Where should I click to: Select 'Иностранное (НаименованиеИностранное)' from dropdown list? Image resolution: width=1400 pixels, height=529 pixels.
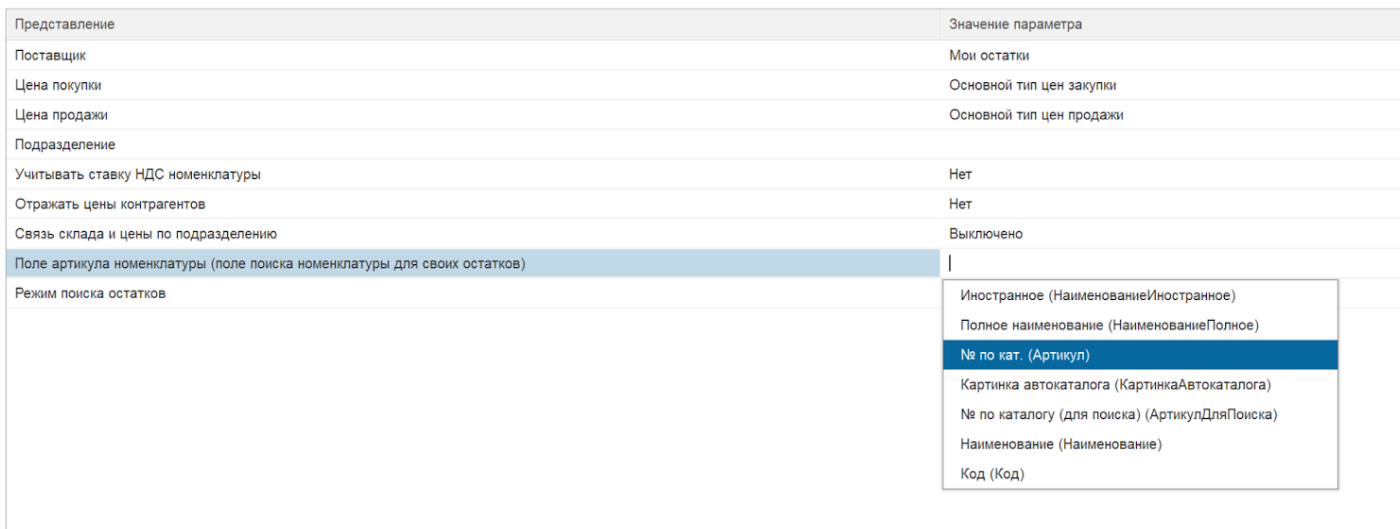click(1097, 296)
